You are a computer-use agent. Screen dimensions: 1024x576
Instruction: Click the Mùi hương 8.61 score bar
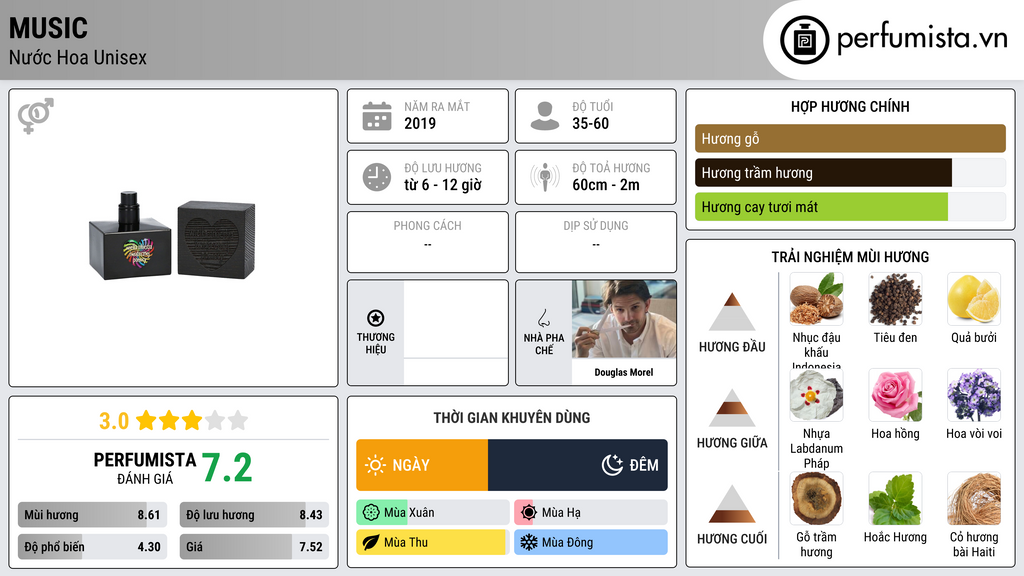92,515
